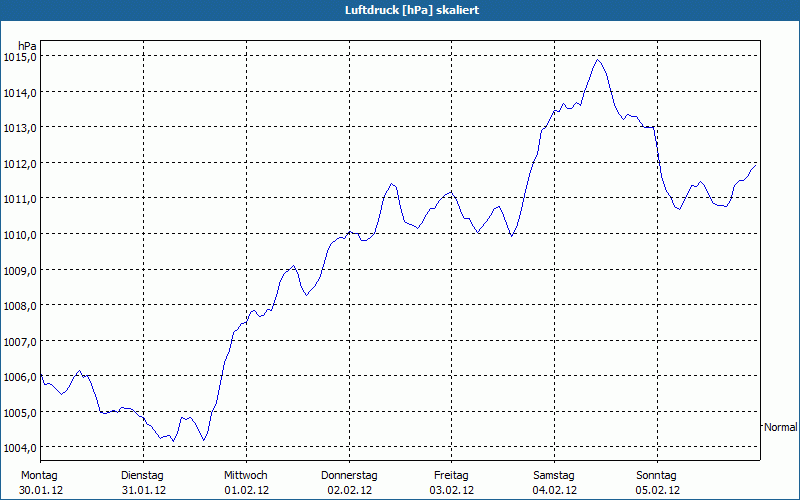
Task: Click the 1007,0 y-axis value
Action: tap(19, 342)
